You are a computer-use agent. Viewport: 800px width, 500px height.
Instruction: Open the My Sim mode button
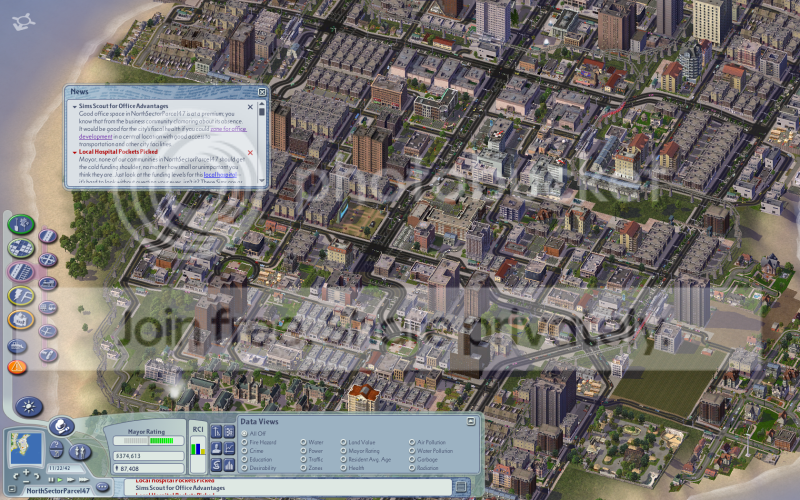click(x=80, y=452)
